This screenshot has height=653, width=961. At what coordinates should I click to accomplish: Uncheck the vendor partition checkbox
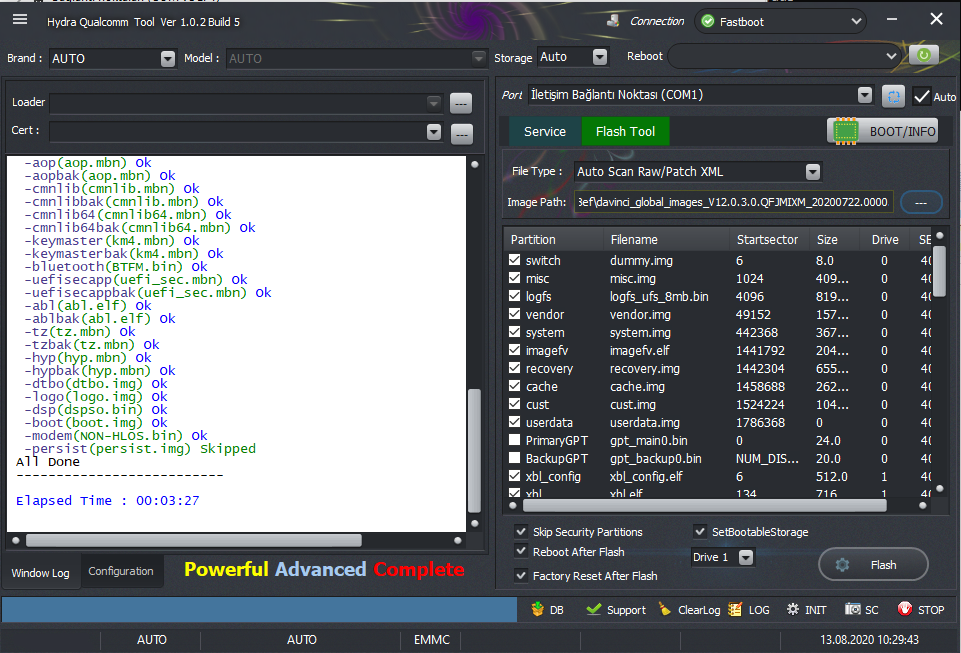[515, 314]
